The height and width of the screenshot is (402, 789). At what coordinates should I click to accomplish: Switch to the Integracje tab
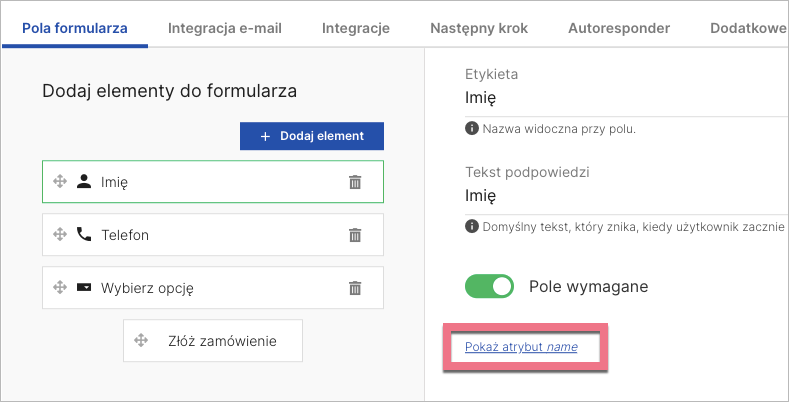(x=356, y=28)
